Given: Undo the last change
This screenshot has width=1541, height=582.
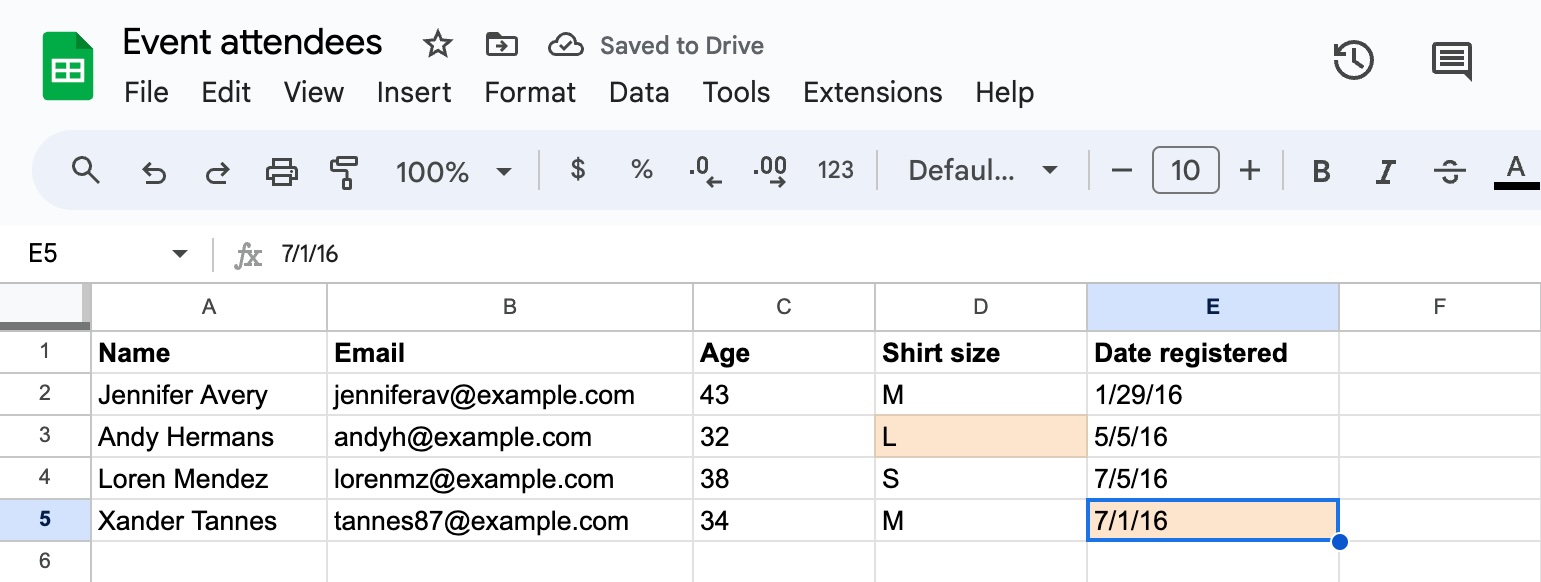Looking at the screenshot, I should click(x=153, y=171).
